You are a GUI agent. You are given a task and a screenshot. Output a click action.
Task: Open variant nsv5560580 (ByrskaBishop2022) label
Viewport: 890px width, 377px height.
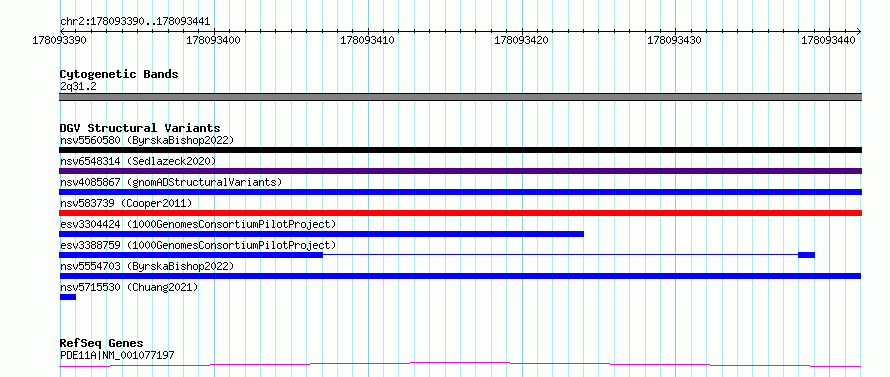click(147, 140)
